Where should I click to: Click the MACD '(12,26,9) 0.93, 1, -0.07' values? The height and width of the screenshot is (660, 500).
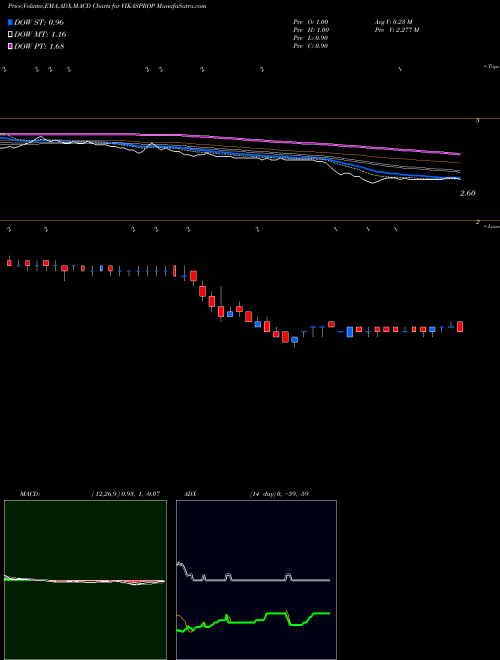point(125,494)
